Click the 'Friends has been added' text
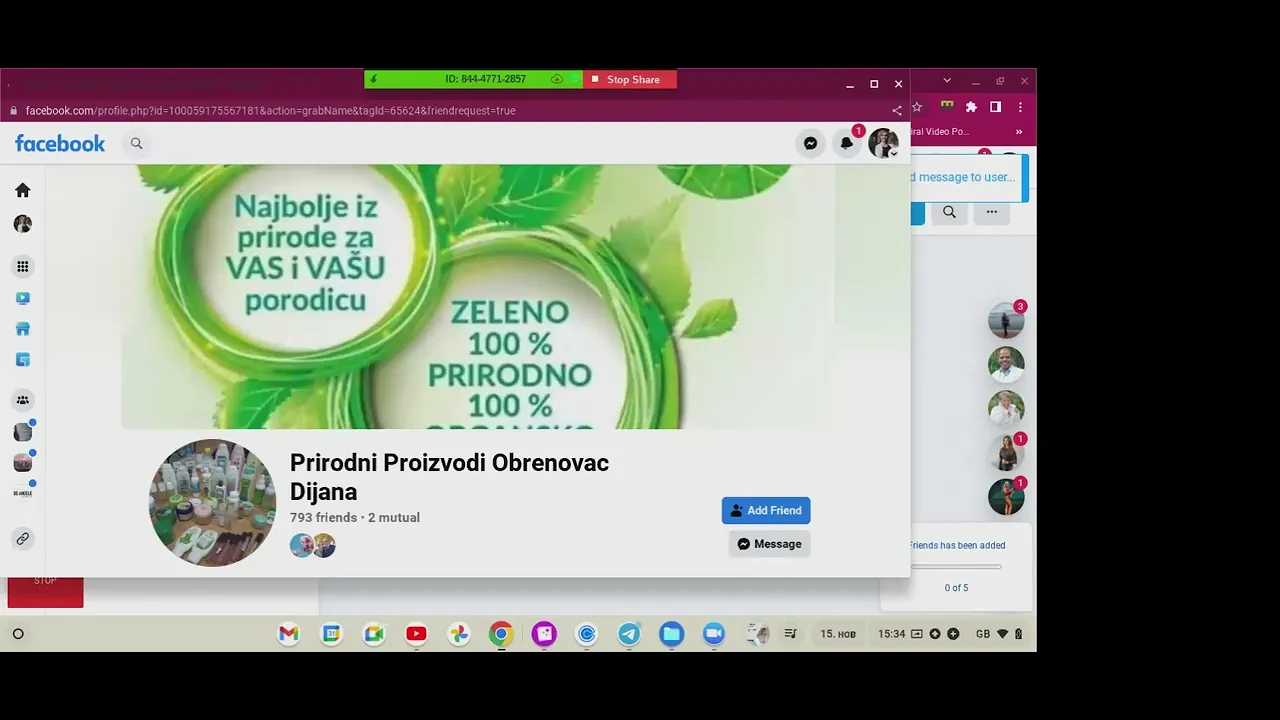Image resolution: width=1280 pixels, height=720 pixels. pyautogui.click(x=957, y=545)
